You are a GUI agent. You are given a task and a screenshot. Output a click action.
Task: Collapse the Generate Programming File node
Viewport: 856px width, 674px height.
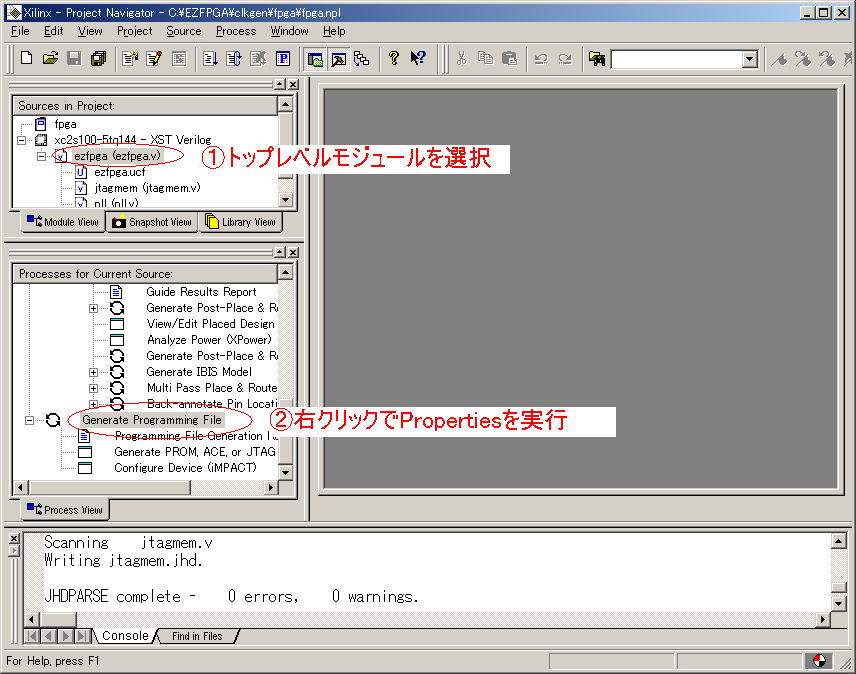click(29, 420)
